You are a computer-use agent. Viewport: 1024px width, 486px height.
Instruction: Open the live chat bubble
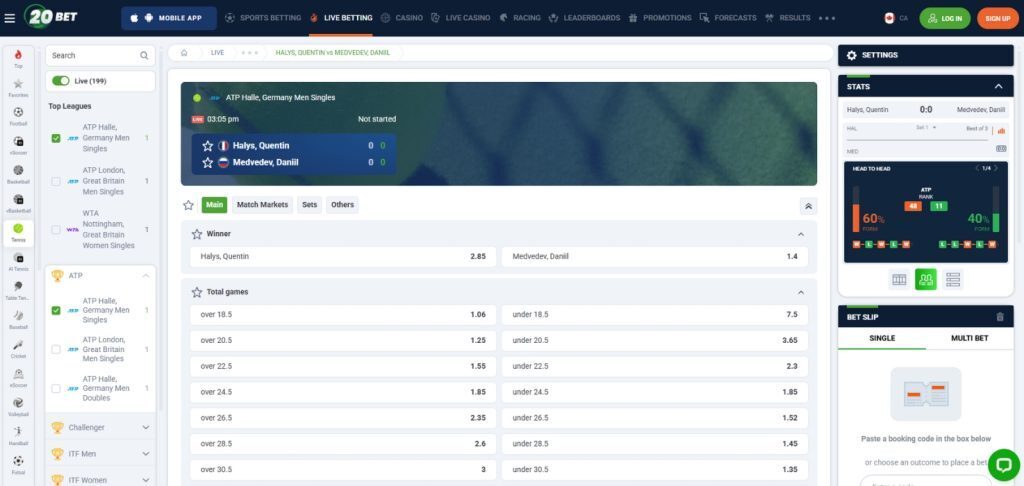[1004, 464]
